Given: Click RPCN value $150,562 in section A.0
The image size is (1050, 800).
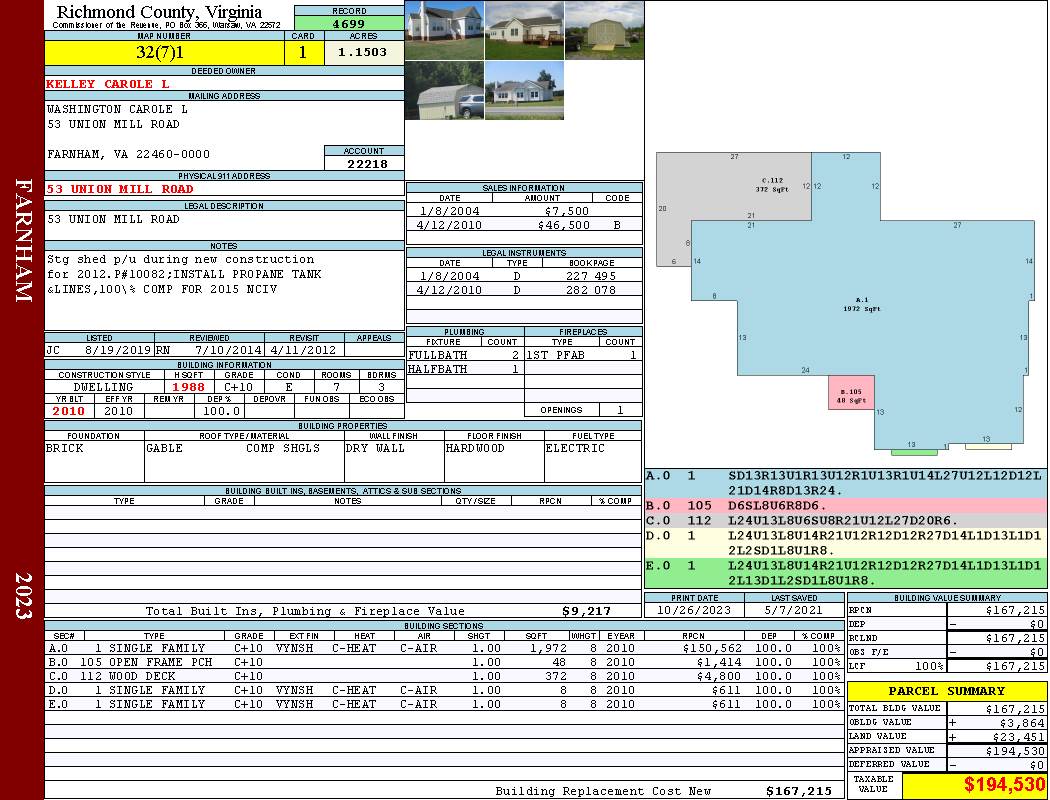Looking at the screenshot, I should 711,648.
